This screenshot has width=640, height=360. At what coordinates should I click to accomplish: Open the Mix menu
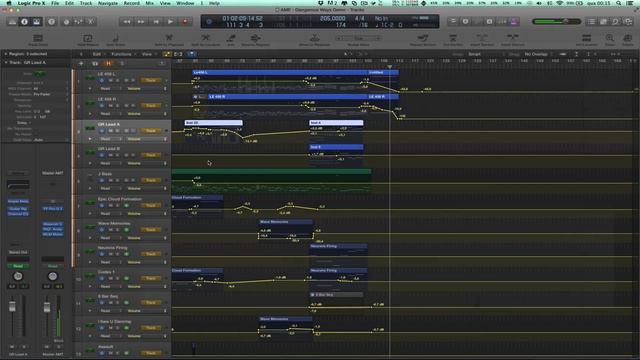pos(150,3)
